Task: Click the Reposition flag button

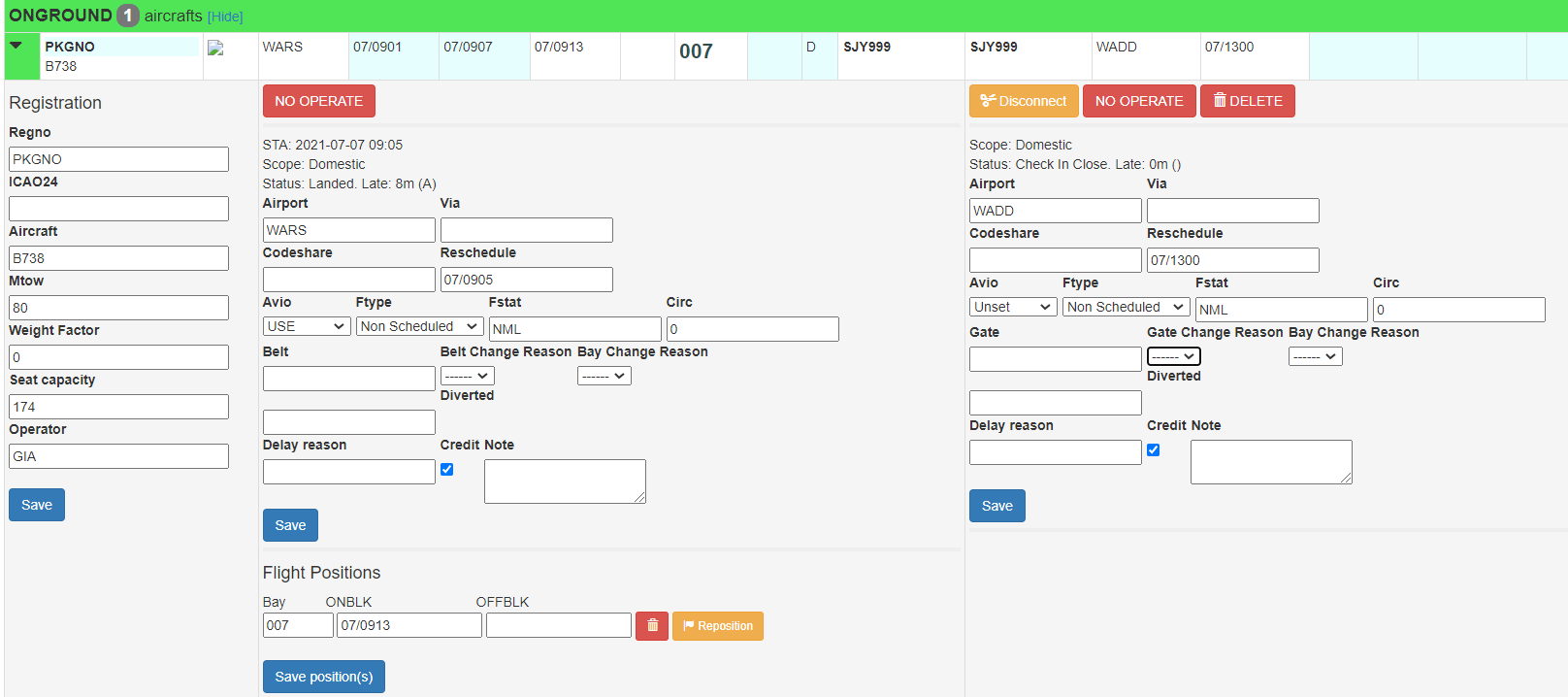Action: pos(717,626)
